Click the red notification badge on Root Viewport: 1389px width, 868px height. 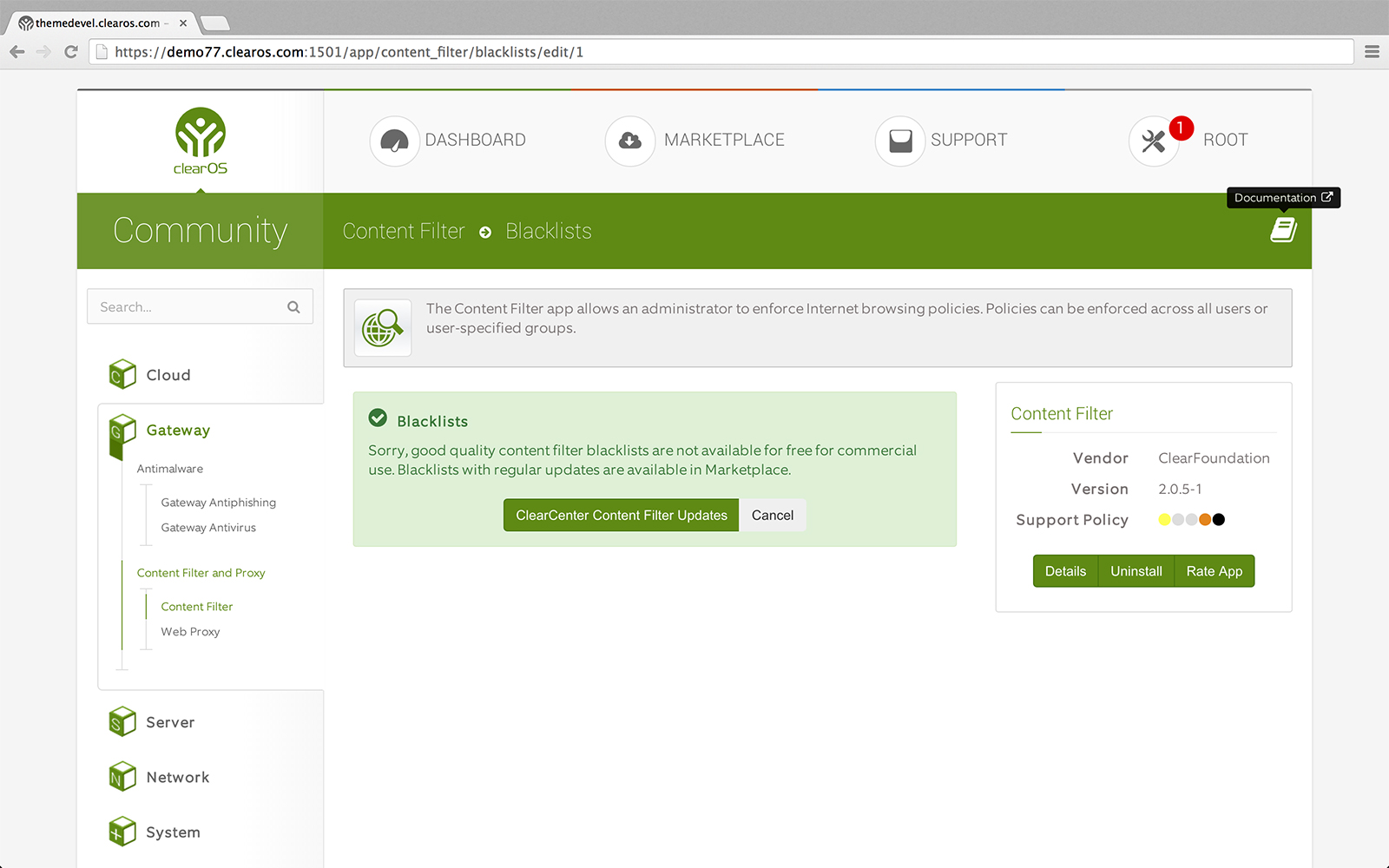[x=1181, y=128]
